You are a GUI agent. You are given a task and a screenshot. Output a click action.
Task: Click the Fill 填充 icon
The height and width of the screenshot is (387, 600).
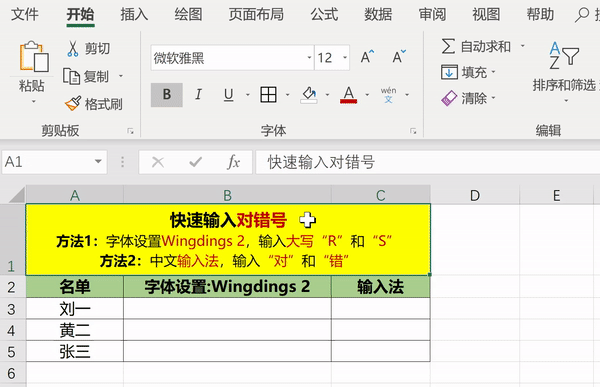click(449, 72)
